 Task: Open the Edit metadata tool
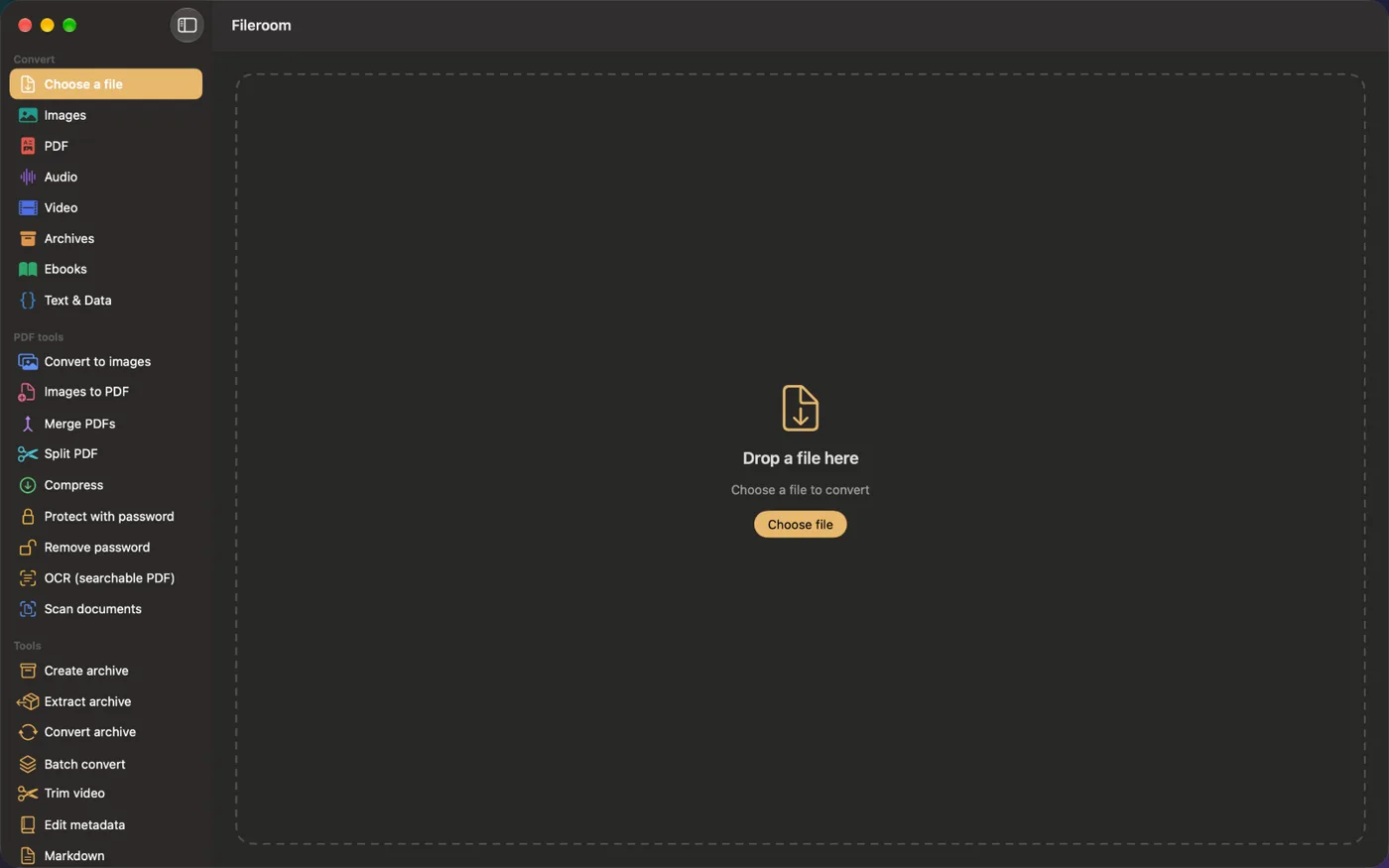pos(106,824)
